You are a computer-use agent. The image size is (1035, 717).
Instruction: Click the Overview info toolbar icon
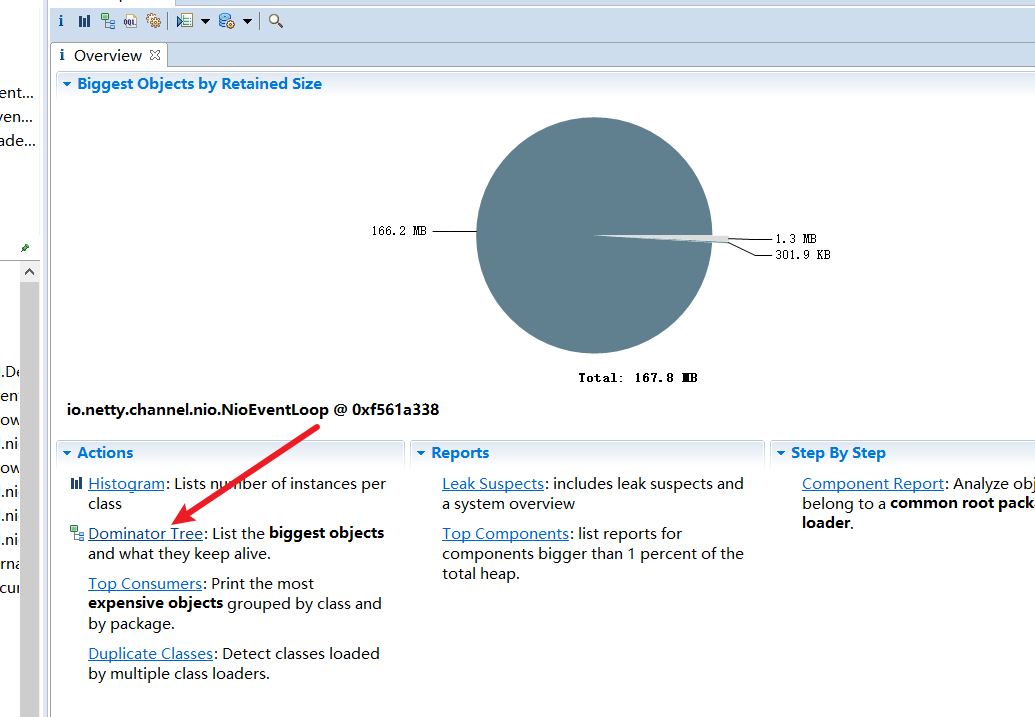click(x=61, y=21)
